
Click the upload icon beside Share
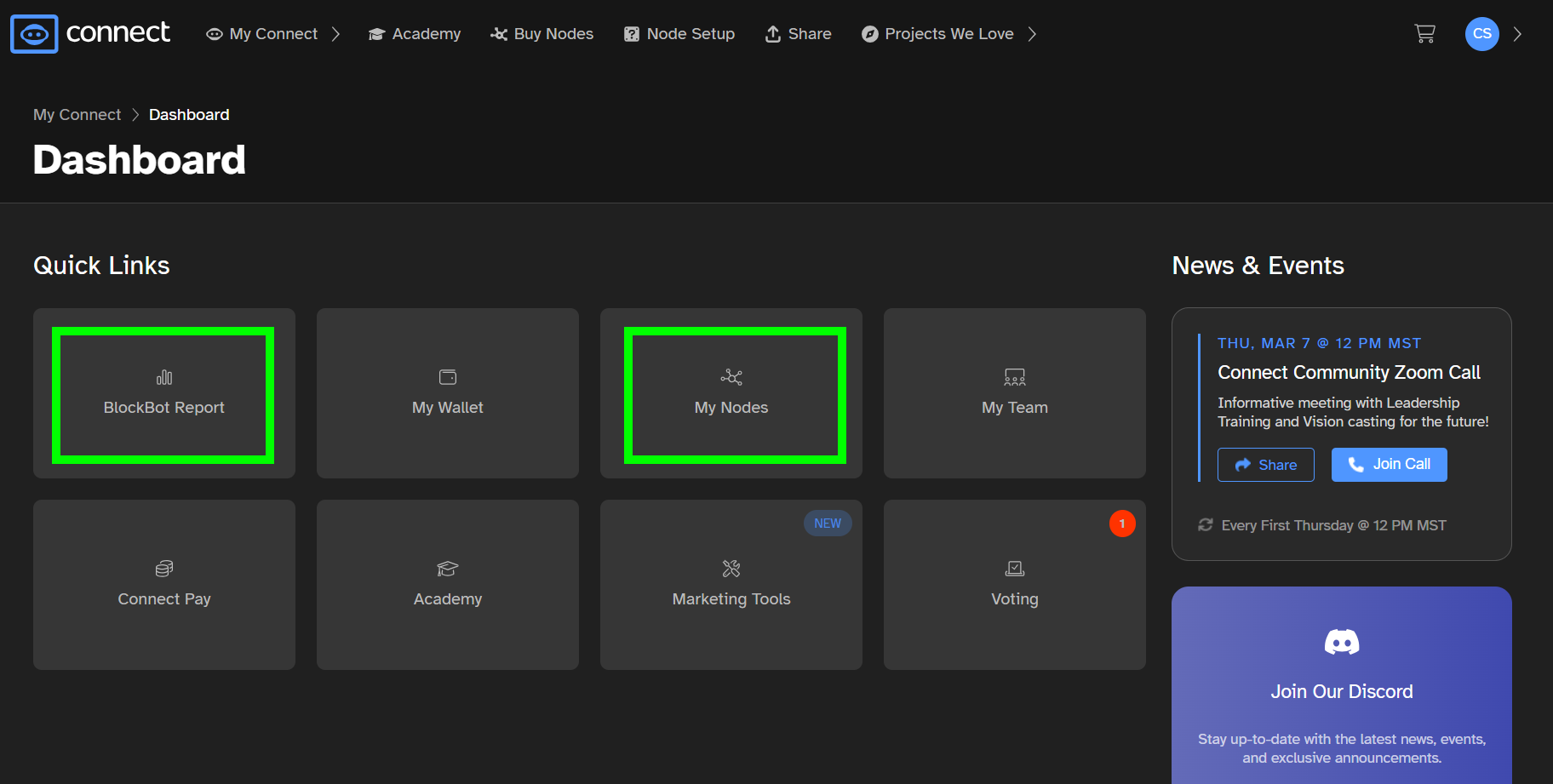point(773,34)
